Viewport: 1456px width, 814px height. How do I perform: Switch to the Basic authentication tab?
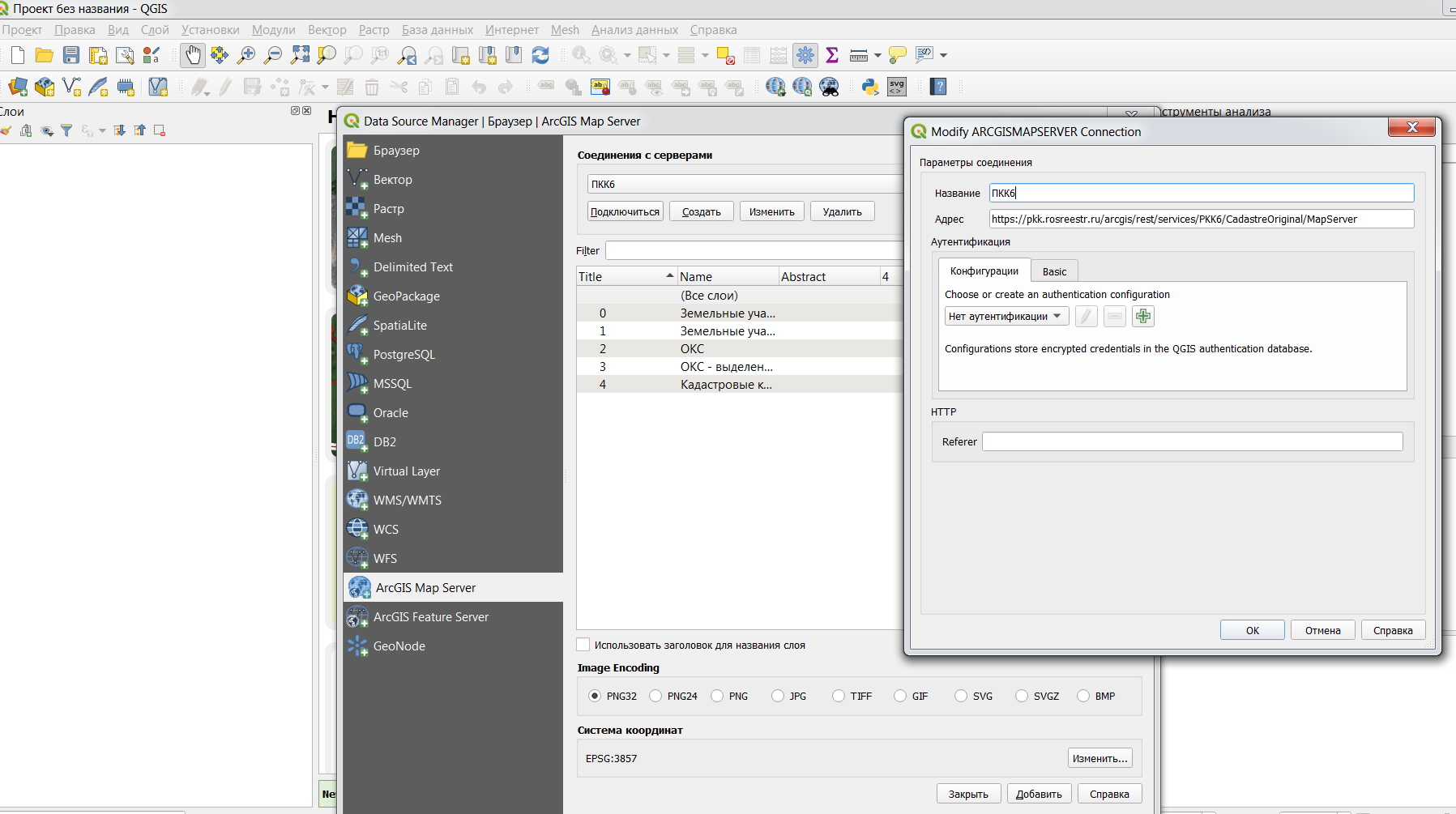(x=1054, y=271)
